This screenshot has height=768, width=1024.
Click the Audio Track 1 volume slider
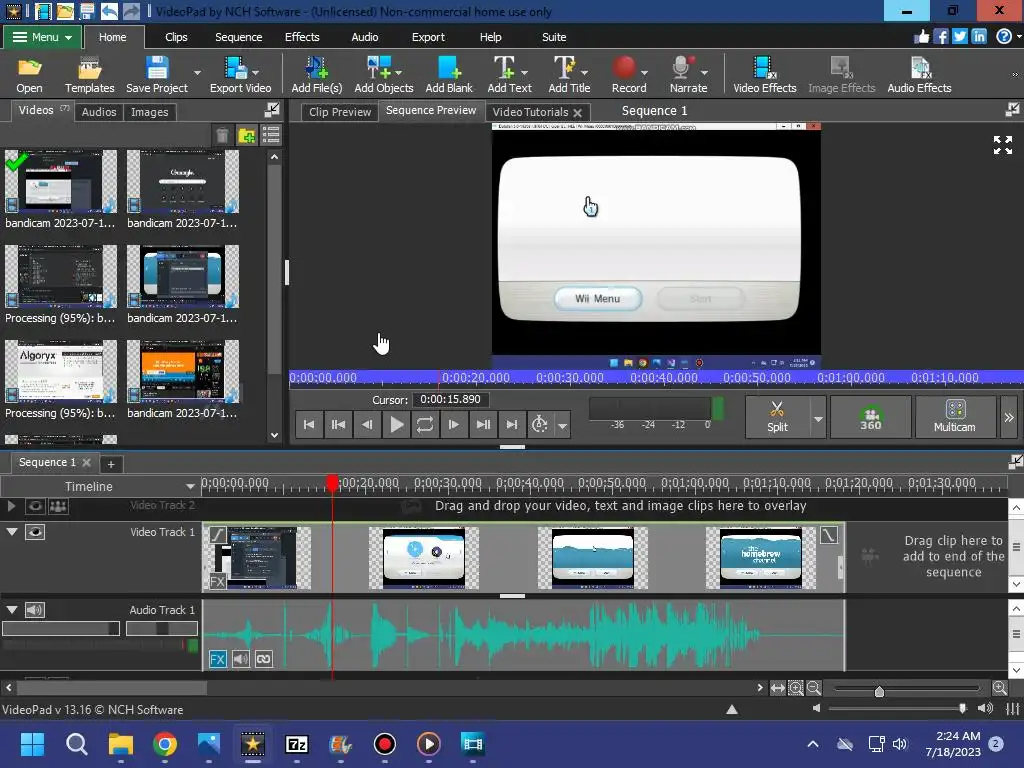[61, 628]
